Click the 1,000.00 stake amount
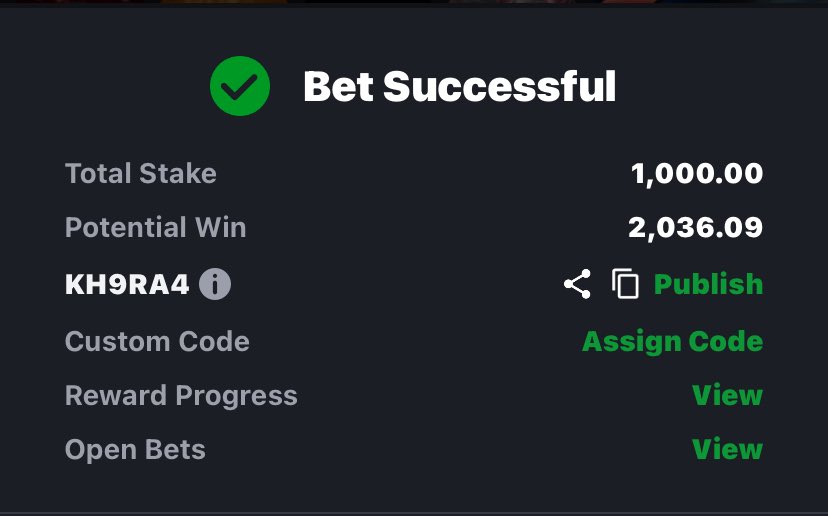Viewport: 828px width, 516px height. tap(697, 173)
